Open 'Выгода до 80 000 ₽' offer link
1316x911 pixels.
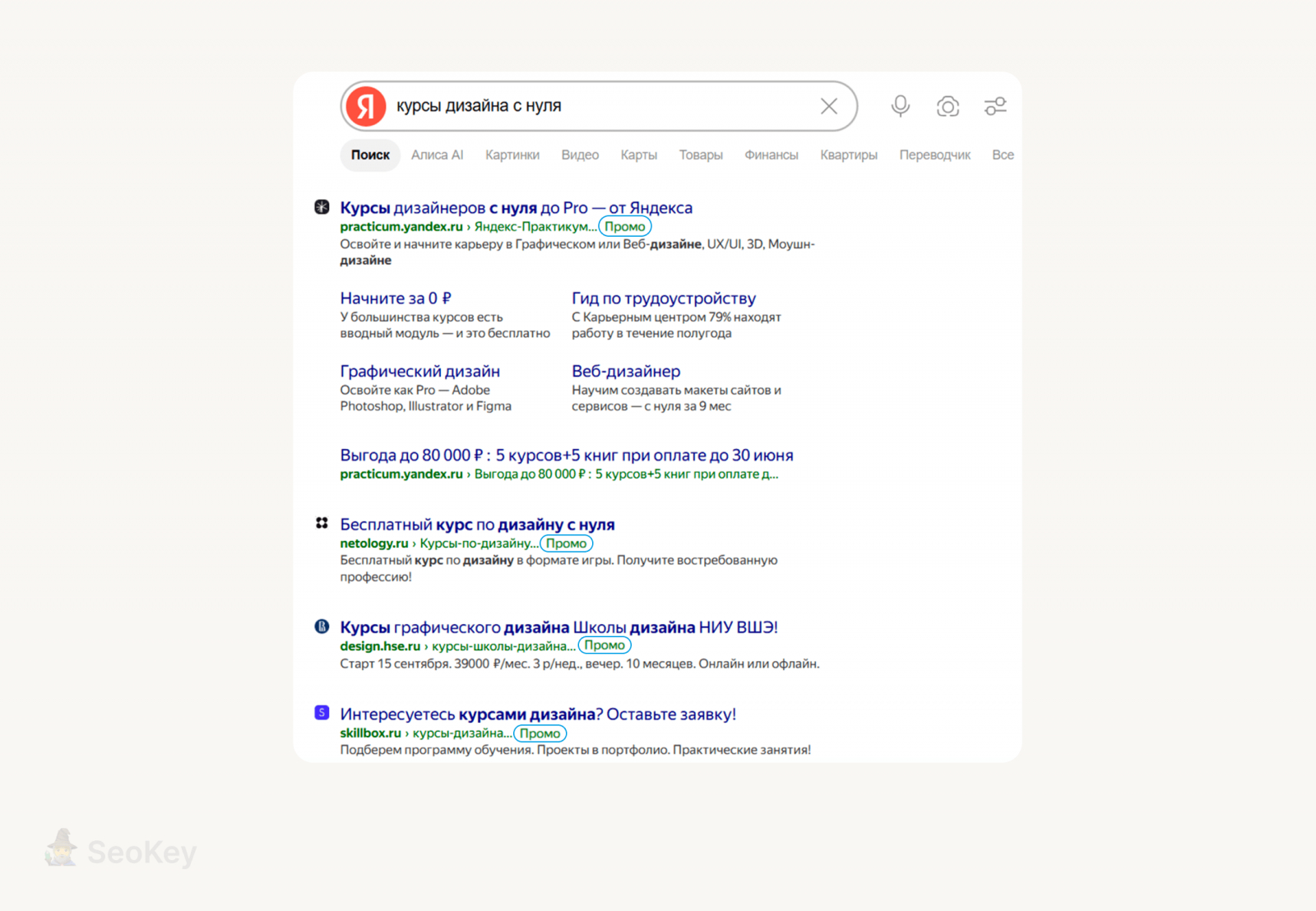coord(567,455)
